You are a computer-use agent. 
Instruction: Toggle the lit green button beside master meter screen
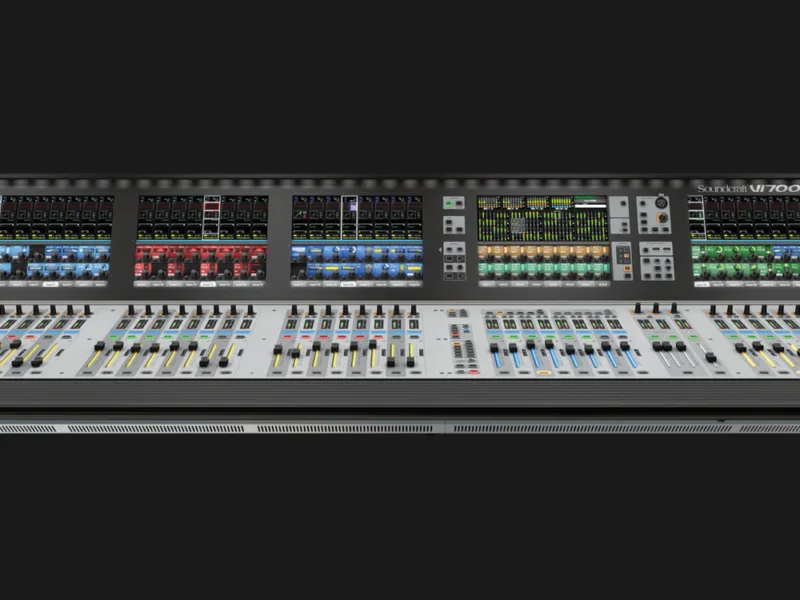tap(448, 204)
